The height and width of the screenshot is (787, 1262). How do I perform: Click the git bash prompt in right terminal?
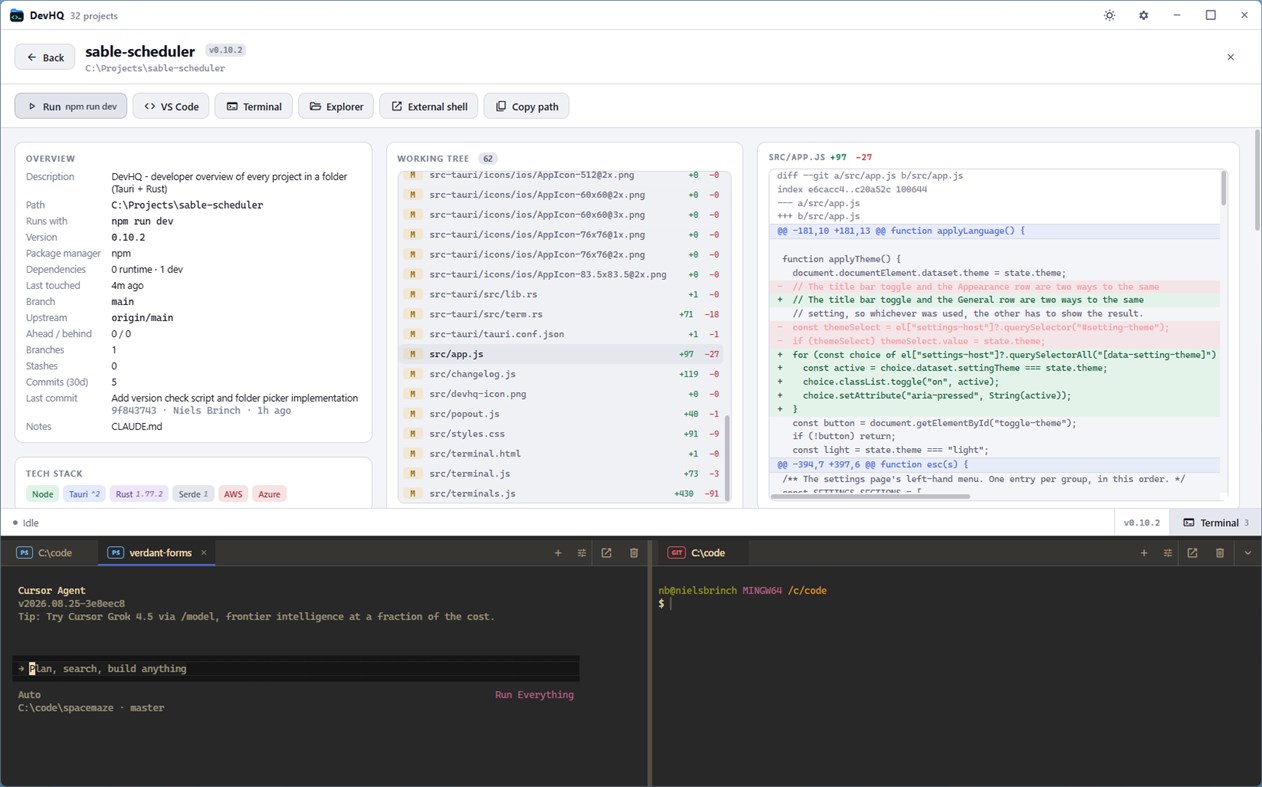[x=666, y=604]
